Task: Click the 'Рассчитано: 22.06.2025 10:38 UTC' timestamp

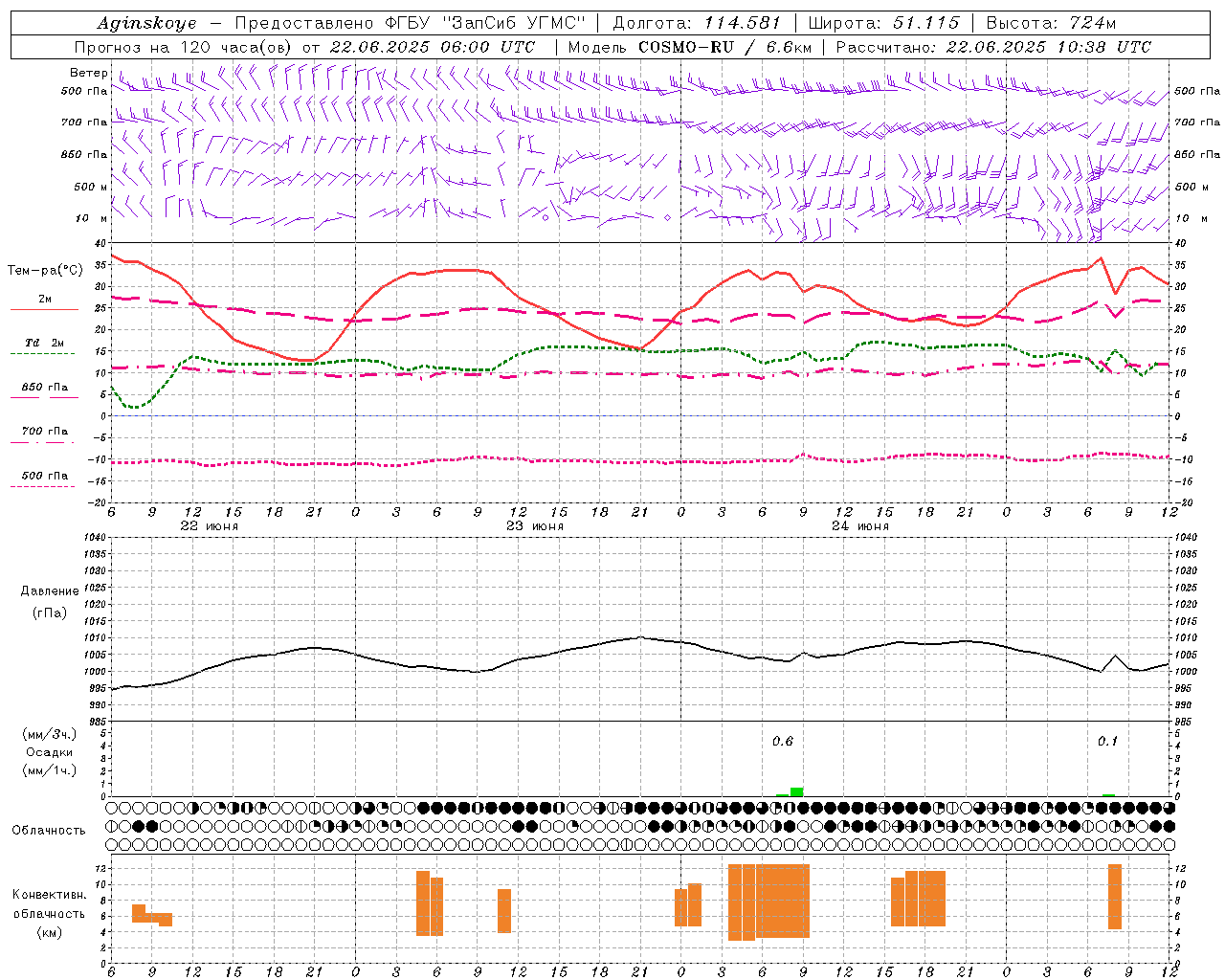Action: click(x=993, y=47)
